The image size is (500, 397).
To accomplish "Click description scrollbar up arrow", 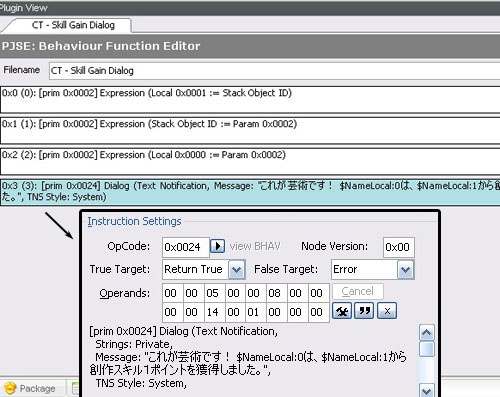I will click(x=427, y=332).
